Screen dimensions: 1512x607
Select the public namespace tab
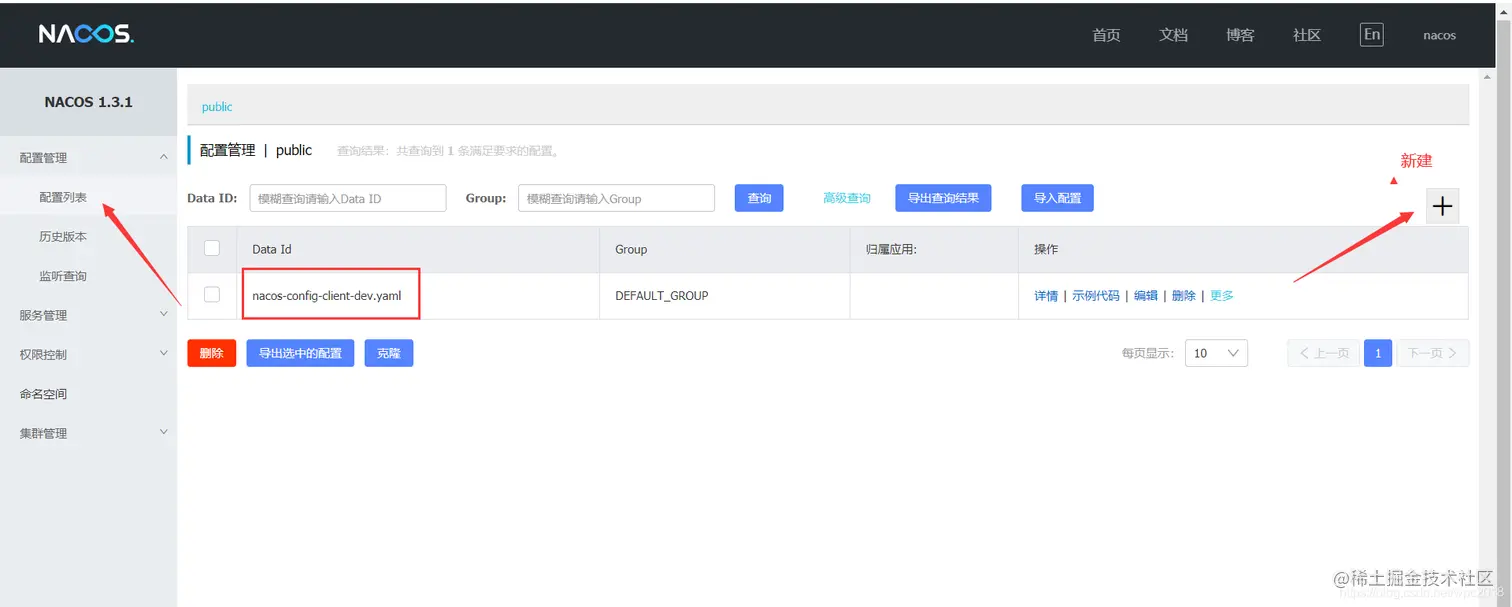point(217,107)
